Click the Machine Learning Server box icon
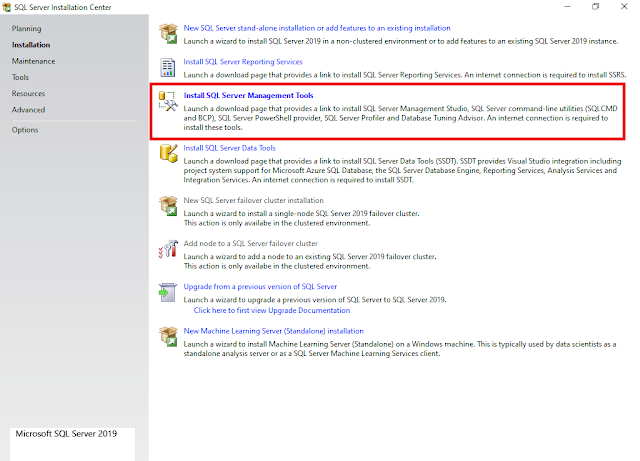640x461 pixels. (x=168, y=336)
